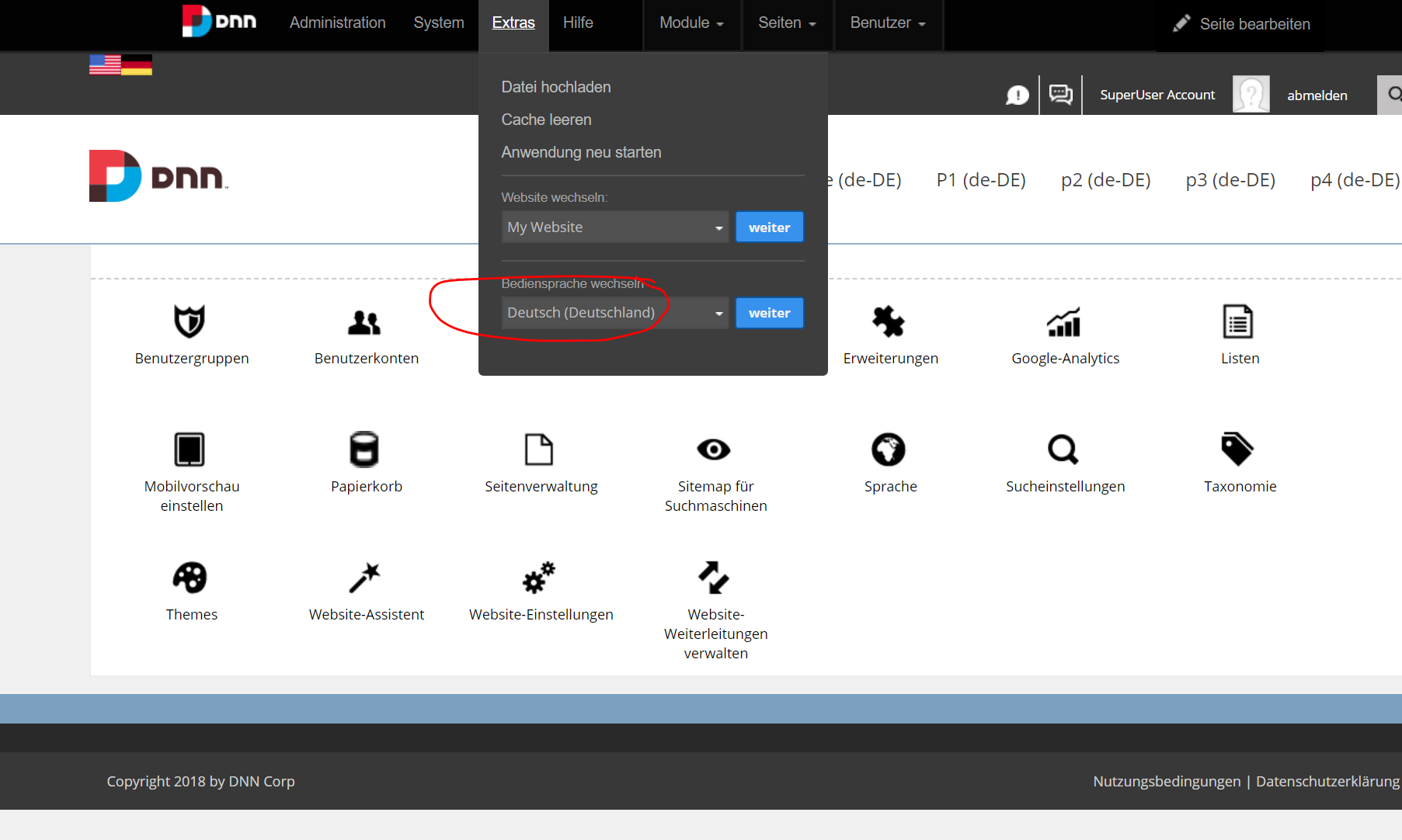Open the My Website dropdown
Viewport: 1402px width, 840px height.
(x=614, y=227)
